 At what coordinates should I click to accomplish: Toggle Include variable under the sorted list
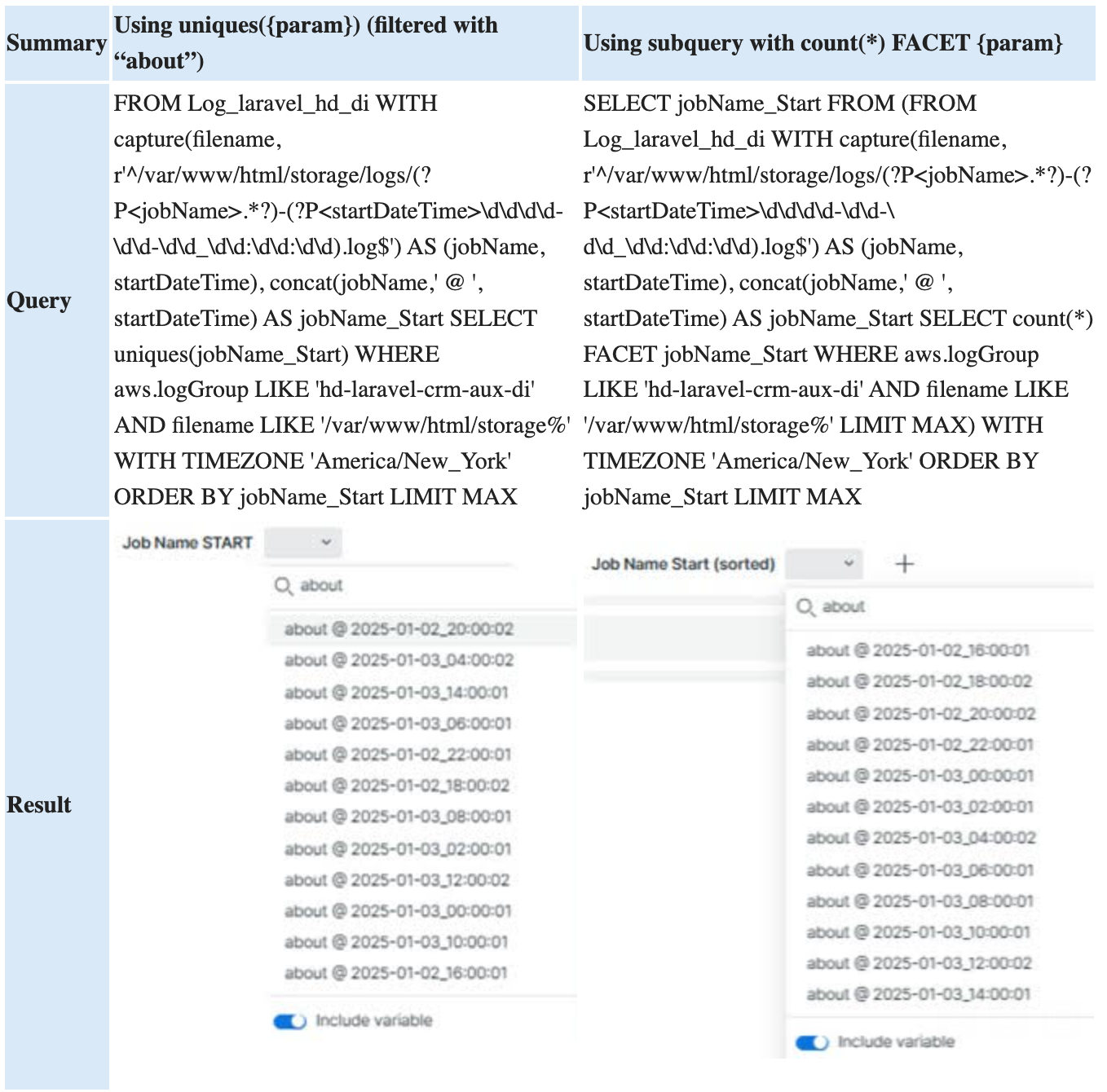coord(811,1042)
